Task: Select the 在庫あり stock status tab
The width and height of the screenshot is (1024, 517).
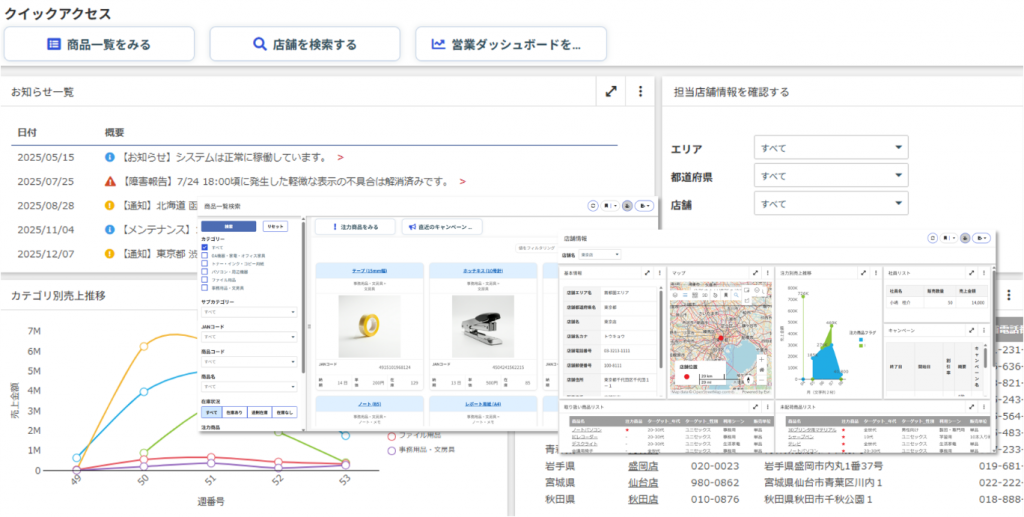Action: 235,412
